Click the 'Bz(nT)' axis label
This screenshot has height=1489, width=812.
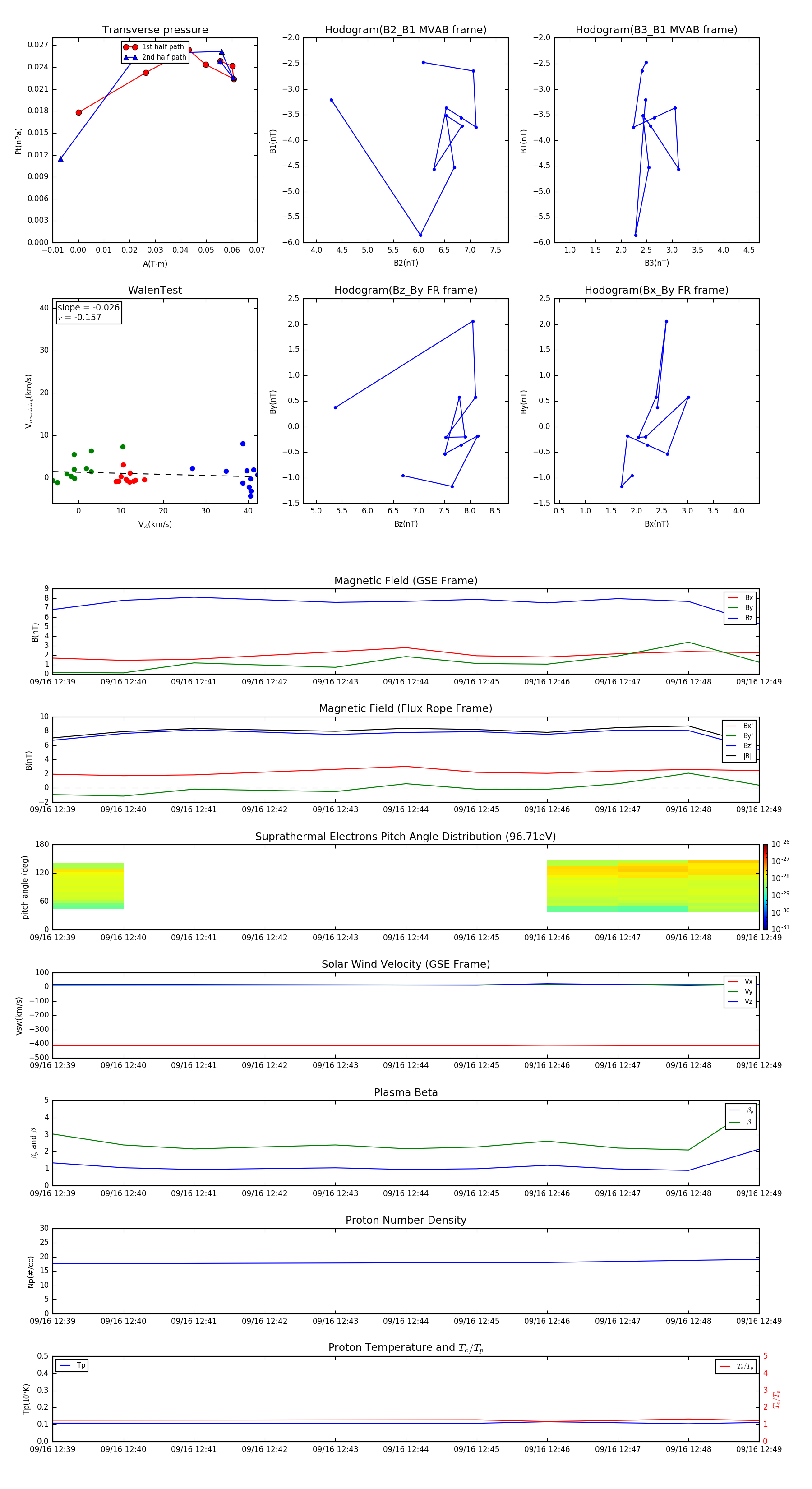coord(406,524)
